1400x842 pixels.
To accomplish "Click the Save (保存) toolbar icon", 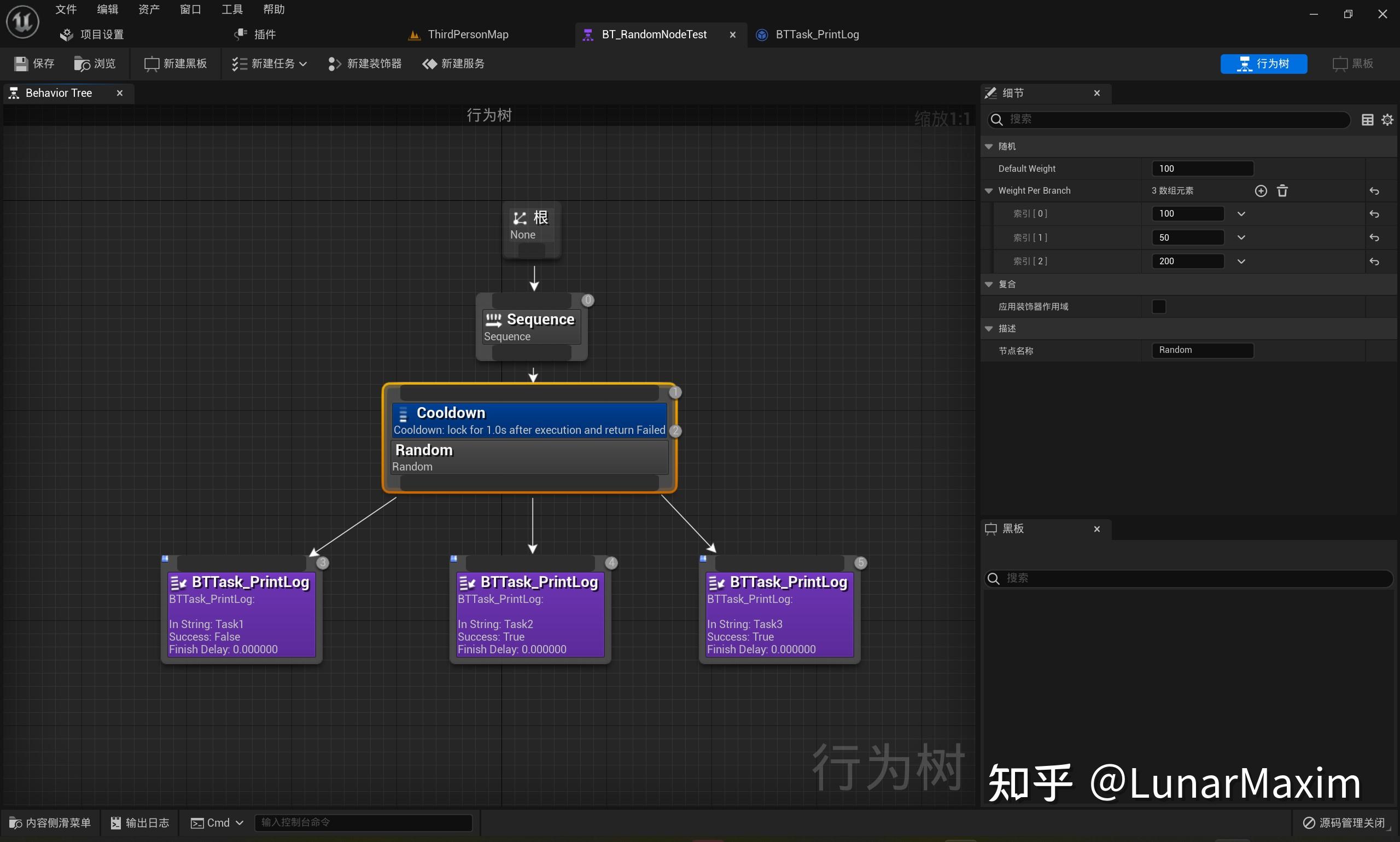I will click(21, 63).
